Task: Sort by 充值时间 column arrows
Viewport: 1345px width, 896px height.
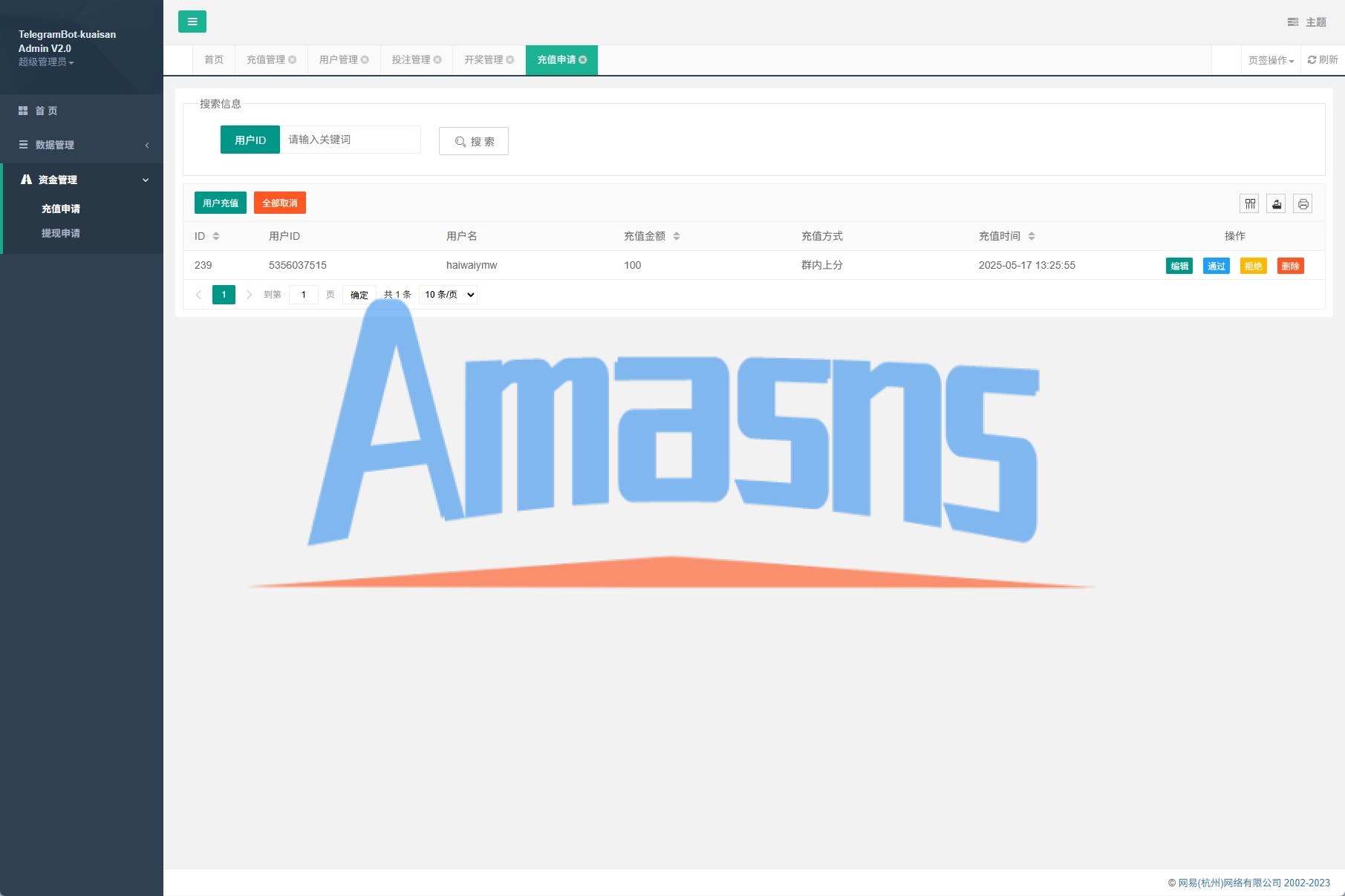Action: (1032, 236)
